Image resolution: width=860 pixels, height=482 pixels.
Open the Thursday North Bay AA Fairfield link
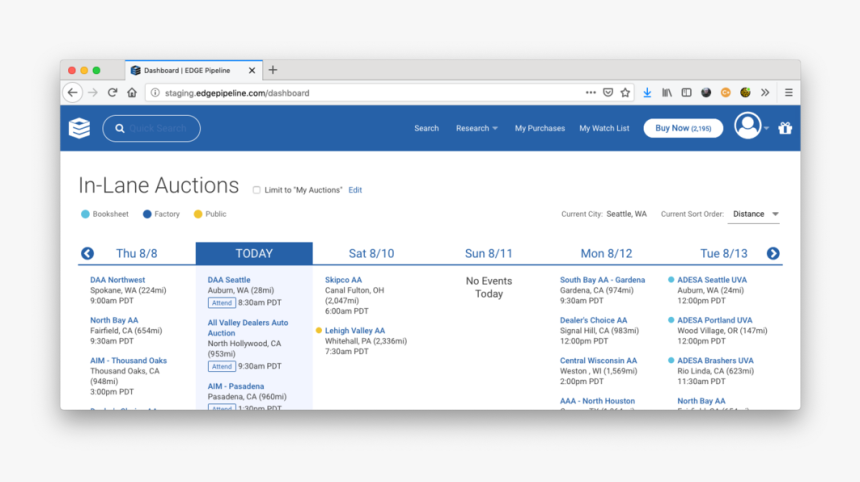114,320
